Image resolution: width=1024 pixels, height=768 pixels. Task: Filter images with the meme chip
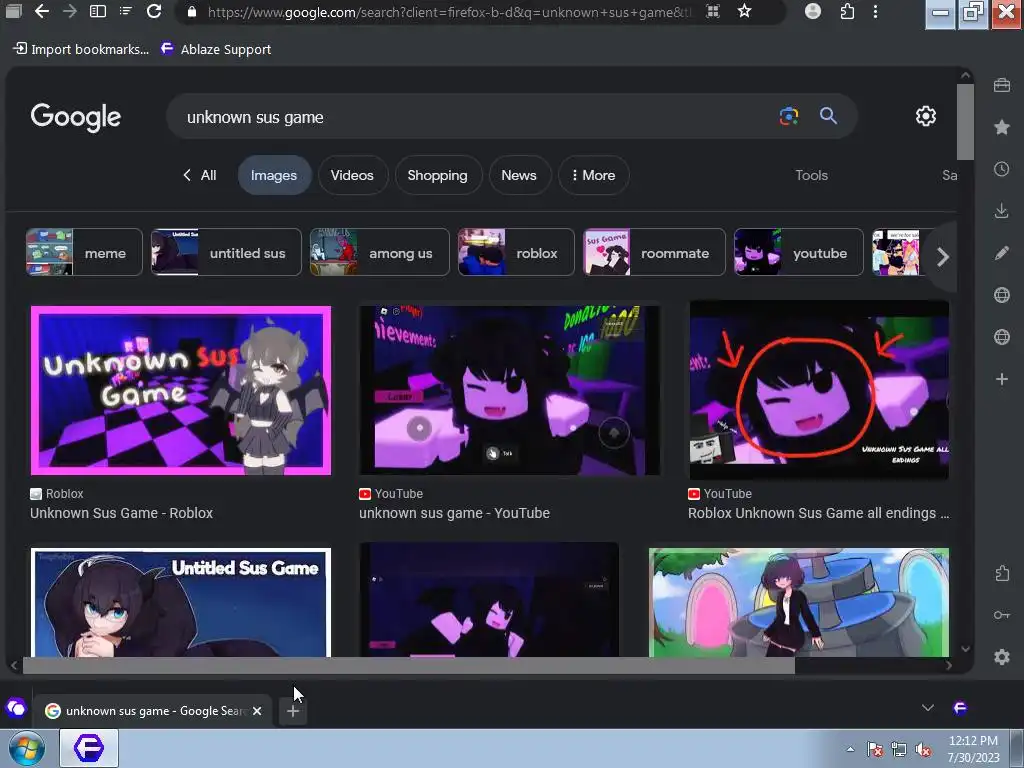(84, 252)
